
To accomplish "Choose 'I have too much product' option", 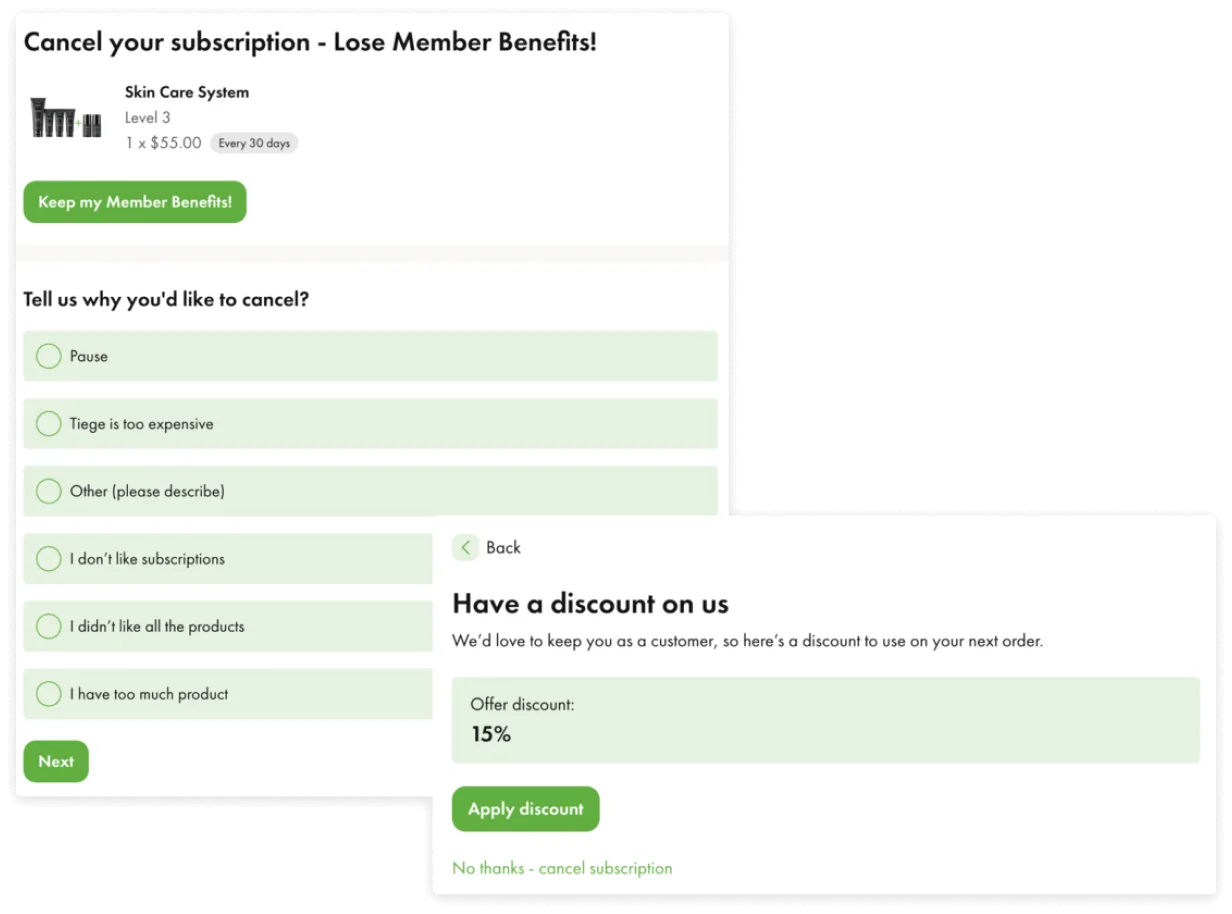I will [49, 694].
